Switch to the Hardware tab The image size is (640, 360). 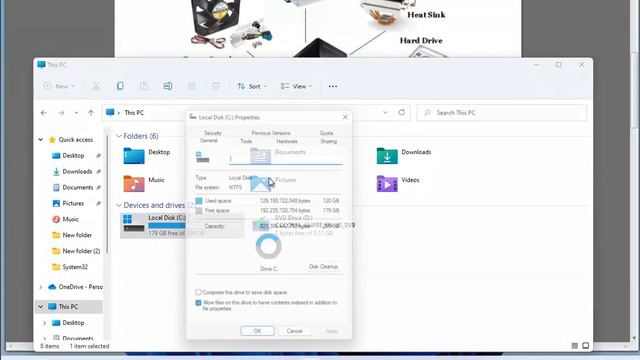pyautogui.click(x=287, y=141)
